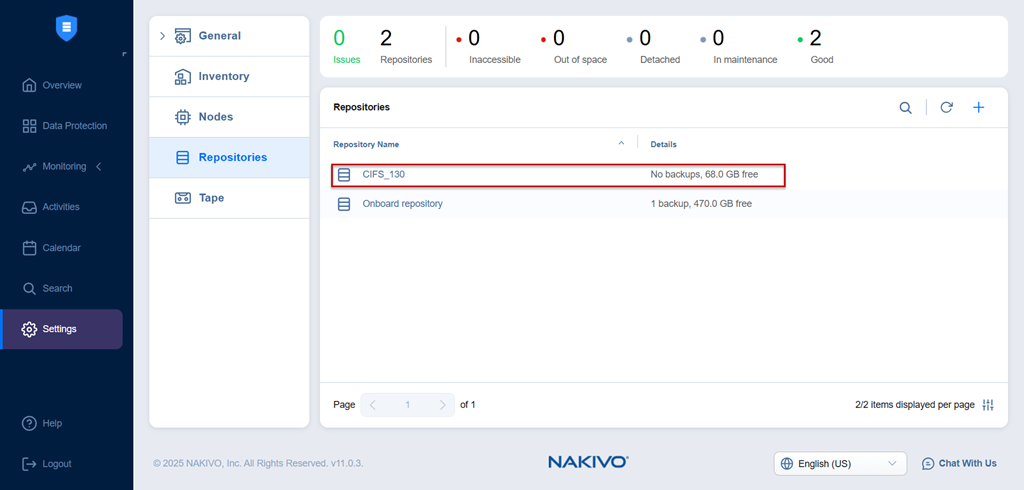This screenshot has height=490, width=1024.
Task: Click '1 backup, 470.0 GB free' text
Action: [x=701, y=204]
